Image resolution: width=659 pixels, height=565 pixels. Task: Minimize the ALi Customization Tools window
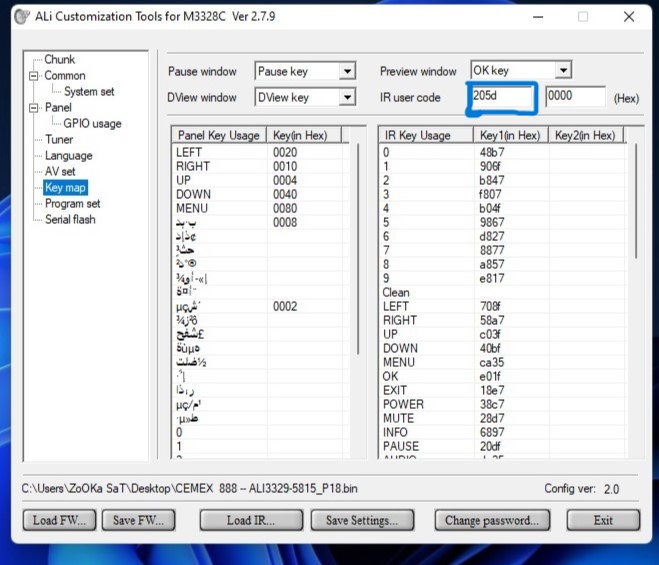[x=538, y=17]
